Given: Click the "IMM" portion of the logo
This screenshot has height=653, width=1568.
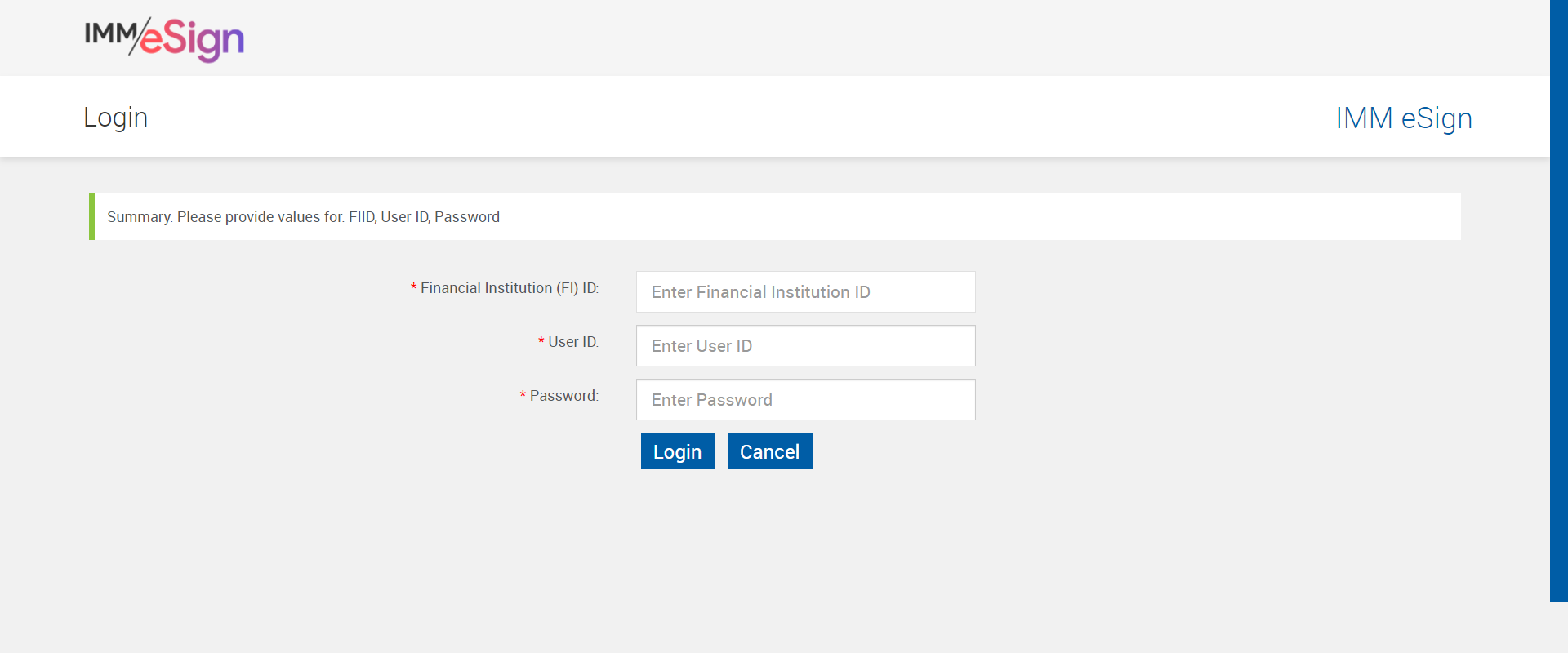Looking at the screenshot, I should coord(110,33).
